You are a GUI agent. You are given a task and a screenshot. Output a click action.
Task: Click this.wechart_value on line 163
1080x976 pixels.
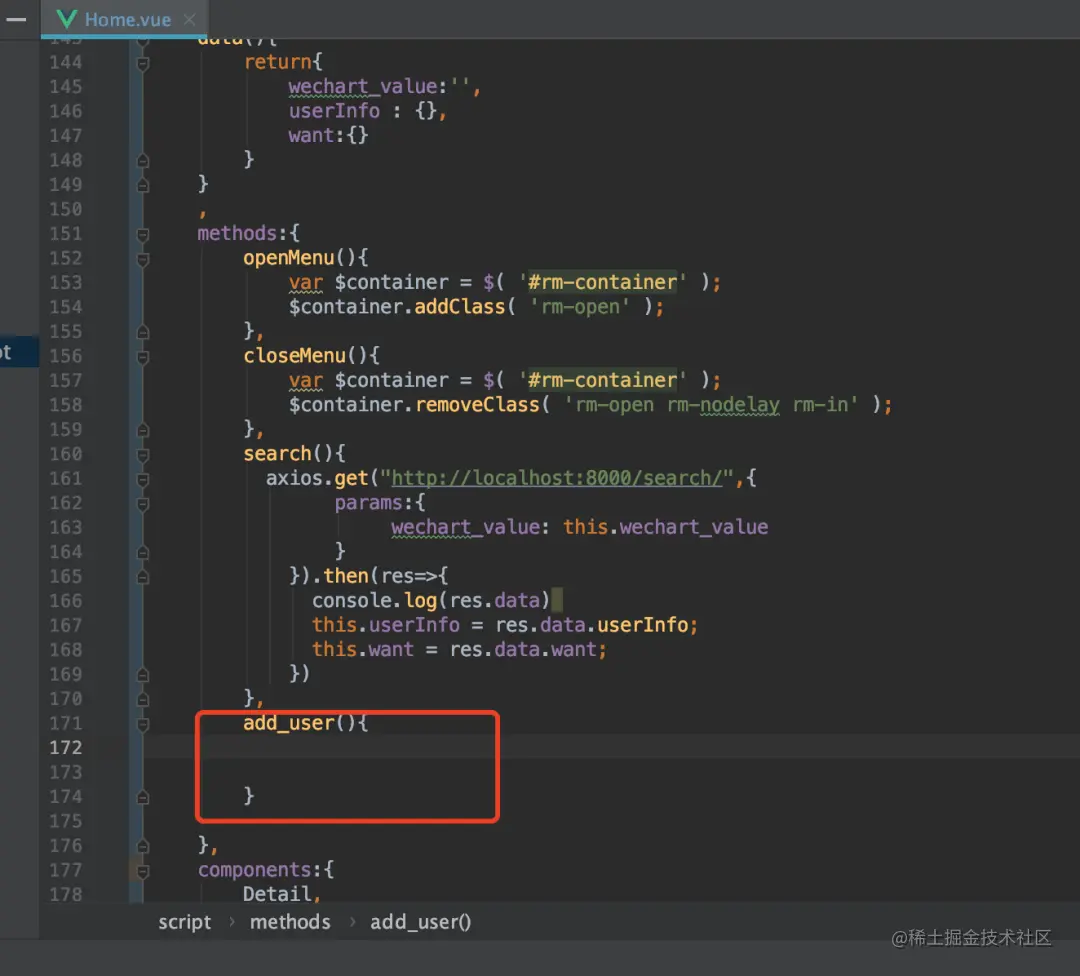click(665, 527)
